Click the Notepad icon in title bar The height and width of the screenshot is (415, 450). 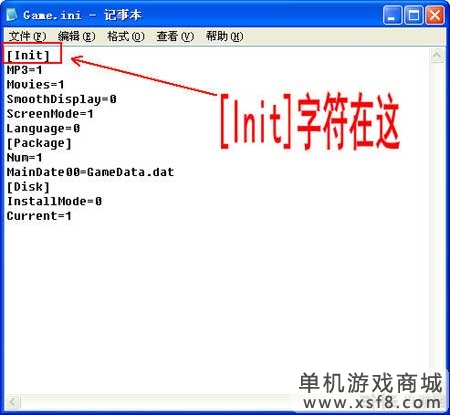[12, 15]
